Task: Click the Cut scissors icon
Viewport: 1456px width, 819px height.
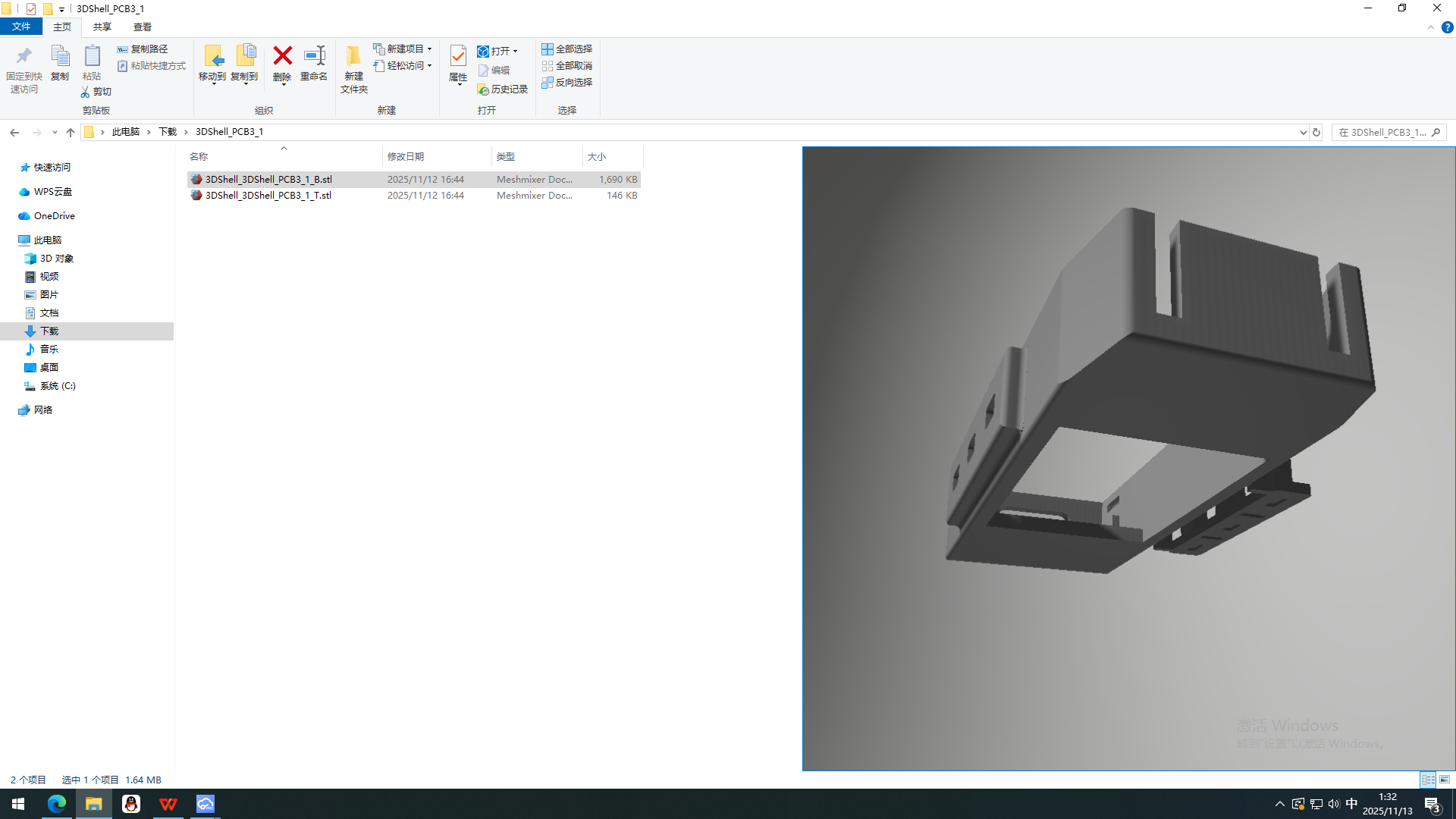Action: click(86, 92)
